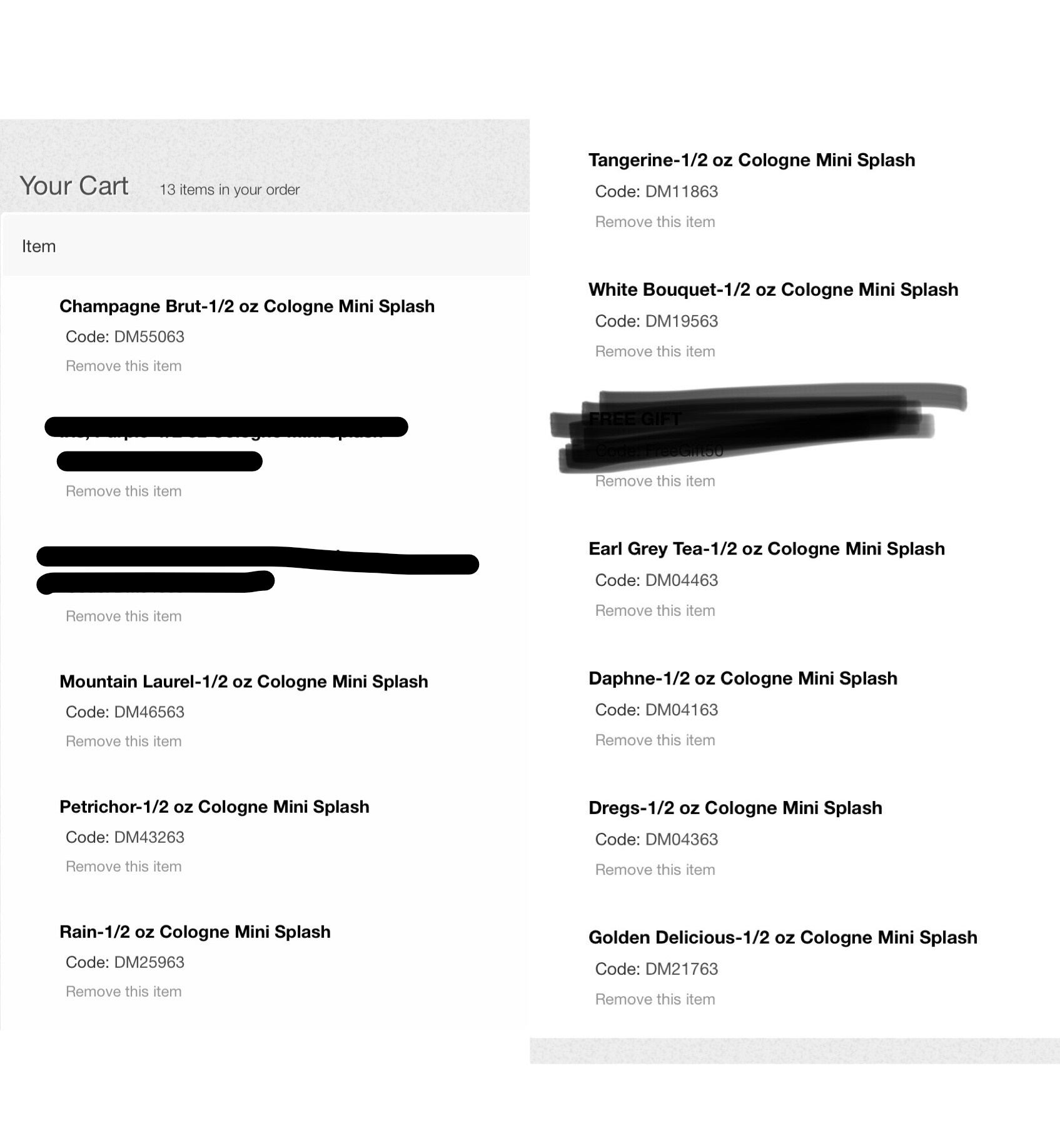Click the Tangerine Cologne Mini Splash title

pos(751,160)
